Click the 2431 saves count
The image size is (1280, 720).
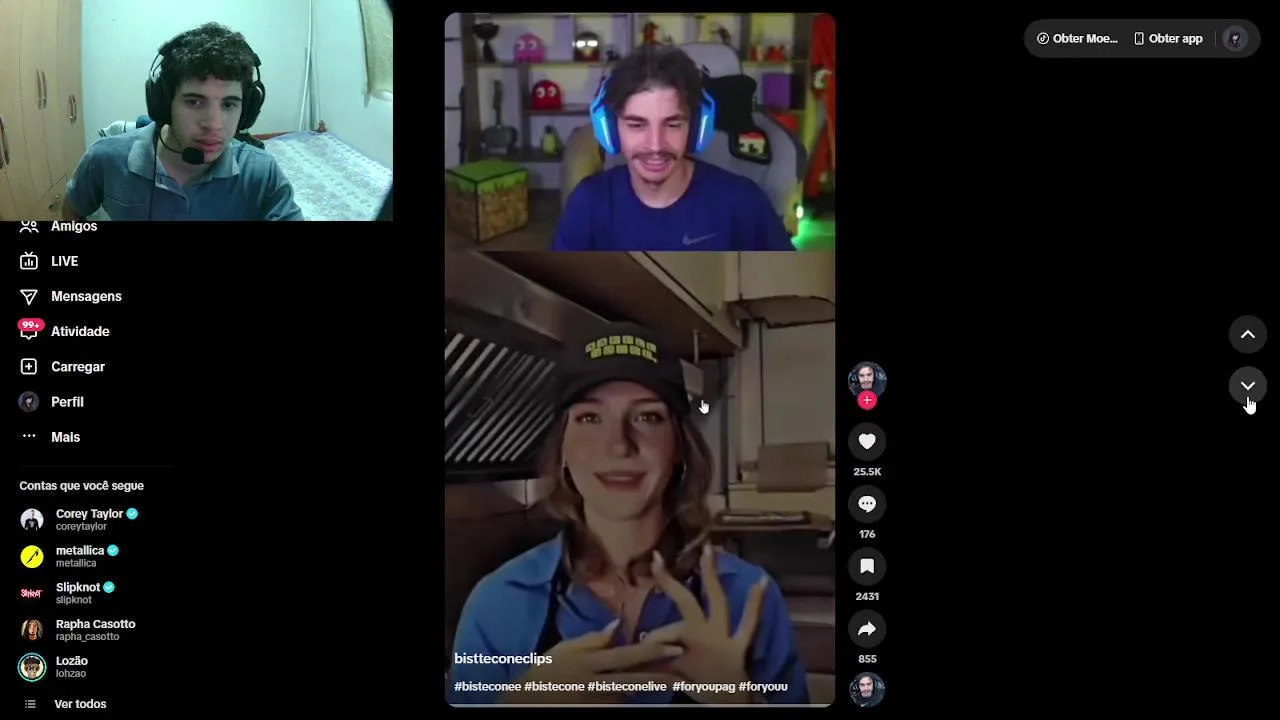pos(867,597)
